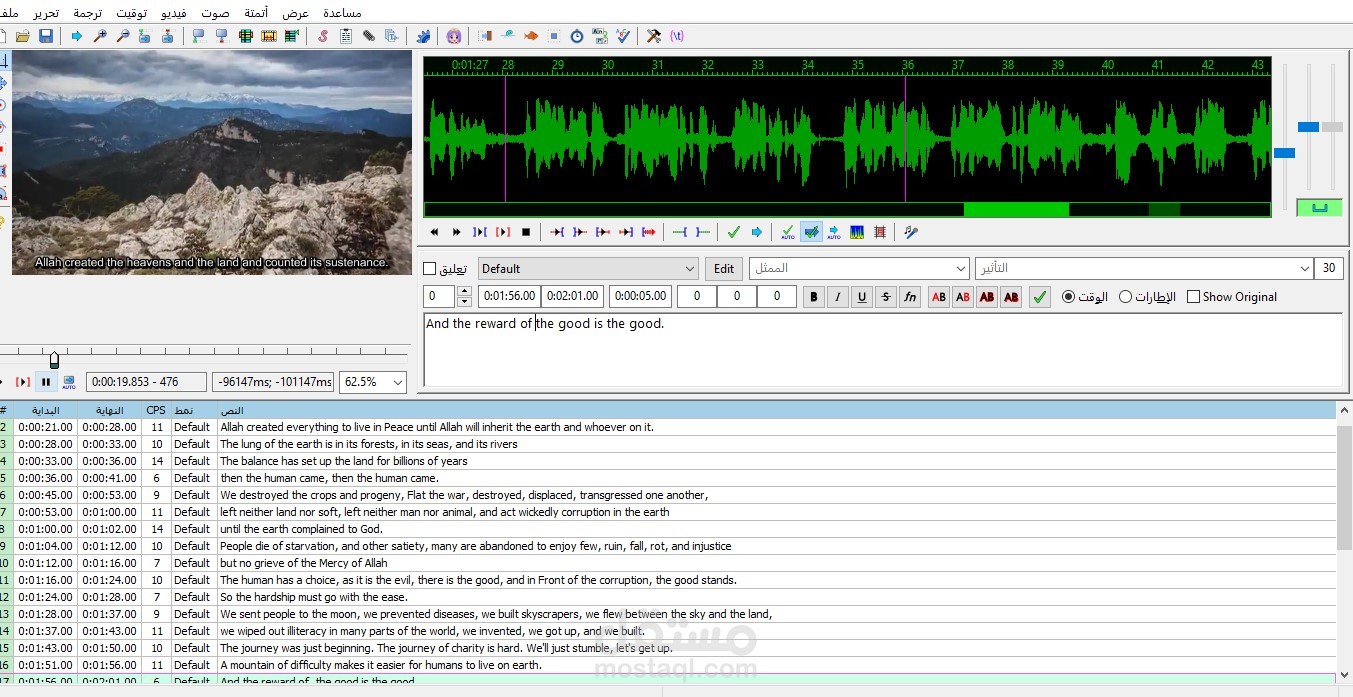Pause the video playback

(x=46, y=382)
